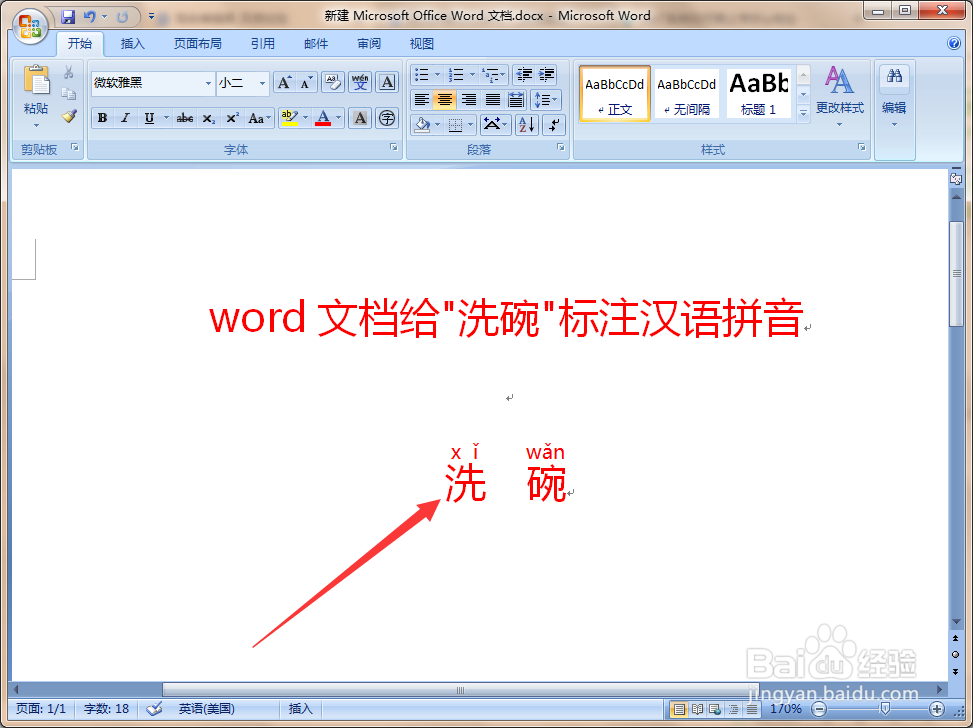Toggle paragraph marks visibility
The image size is (973, 728).
553,125
